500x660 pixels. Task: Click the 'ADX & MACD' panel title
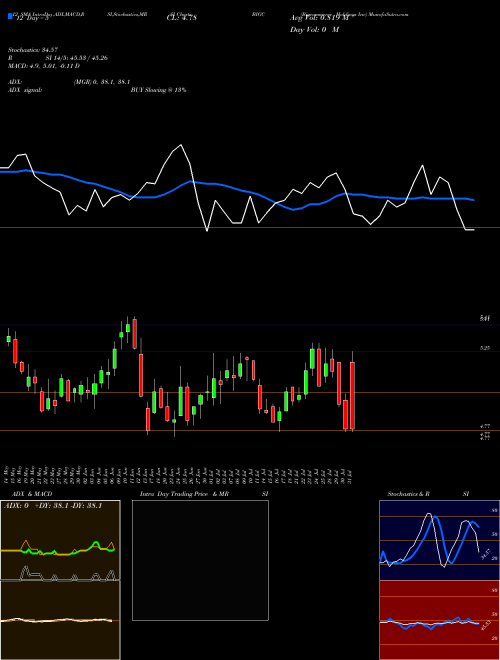click(x=32, y=494)
